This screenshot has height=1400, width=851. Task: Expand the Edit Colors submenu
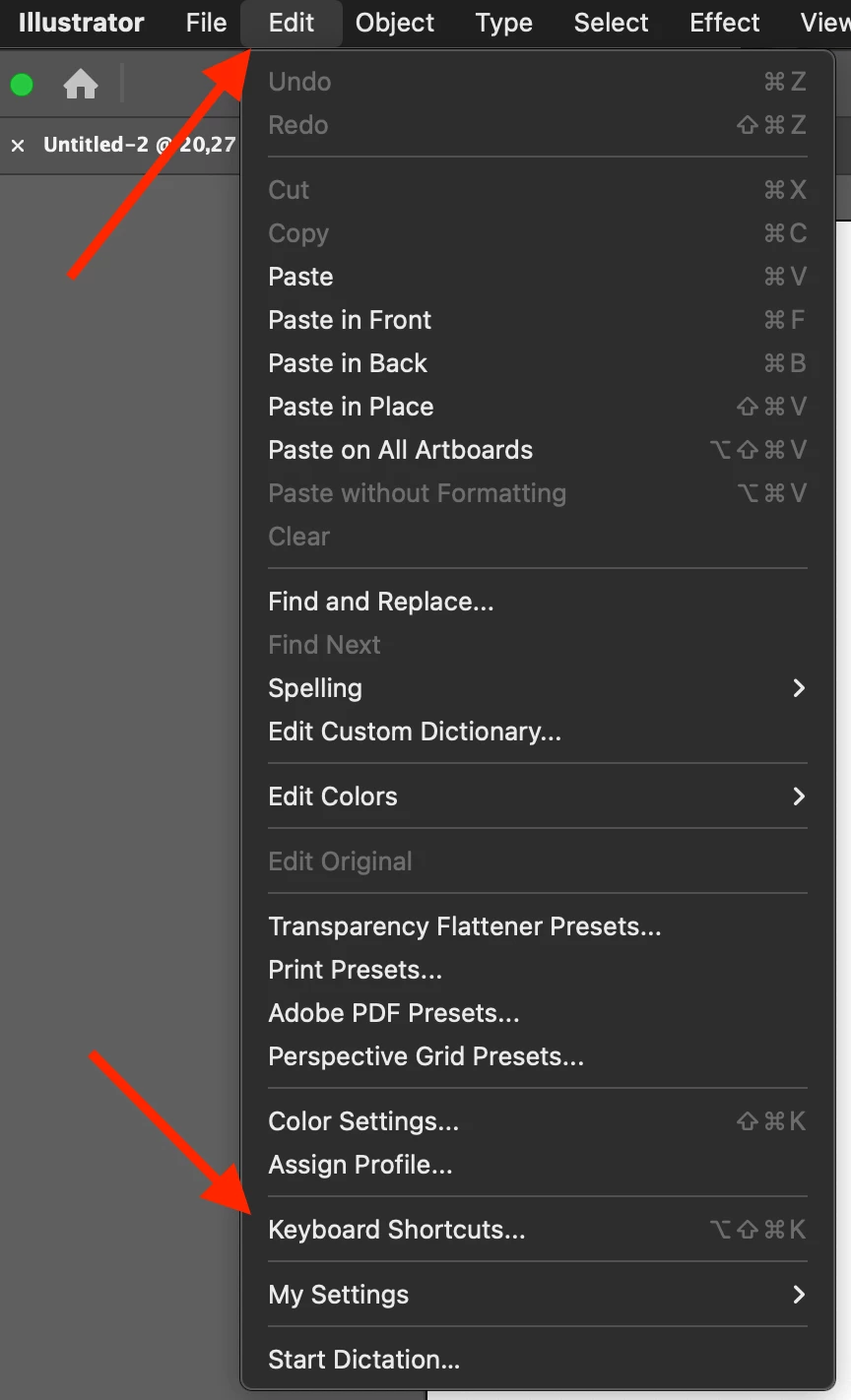point(538,796)
